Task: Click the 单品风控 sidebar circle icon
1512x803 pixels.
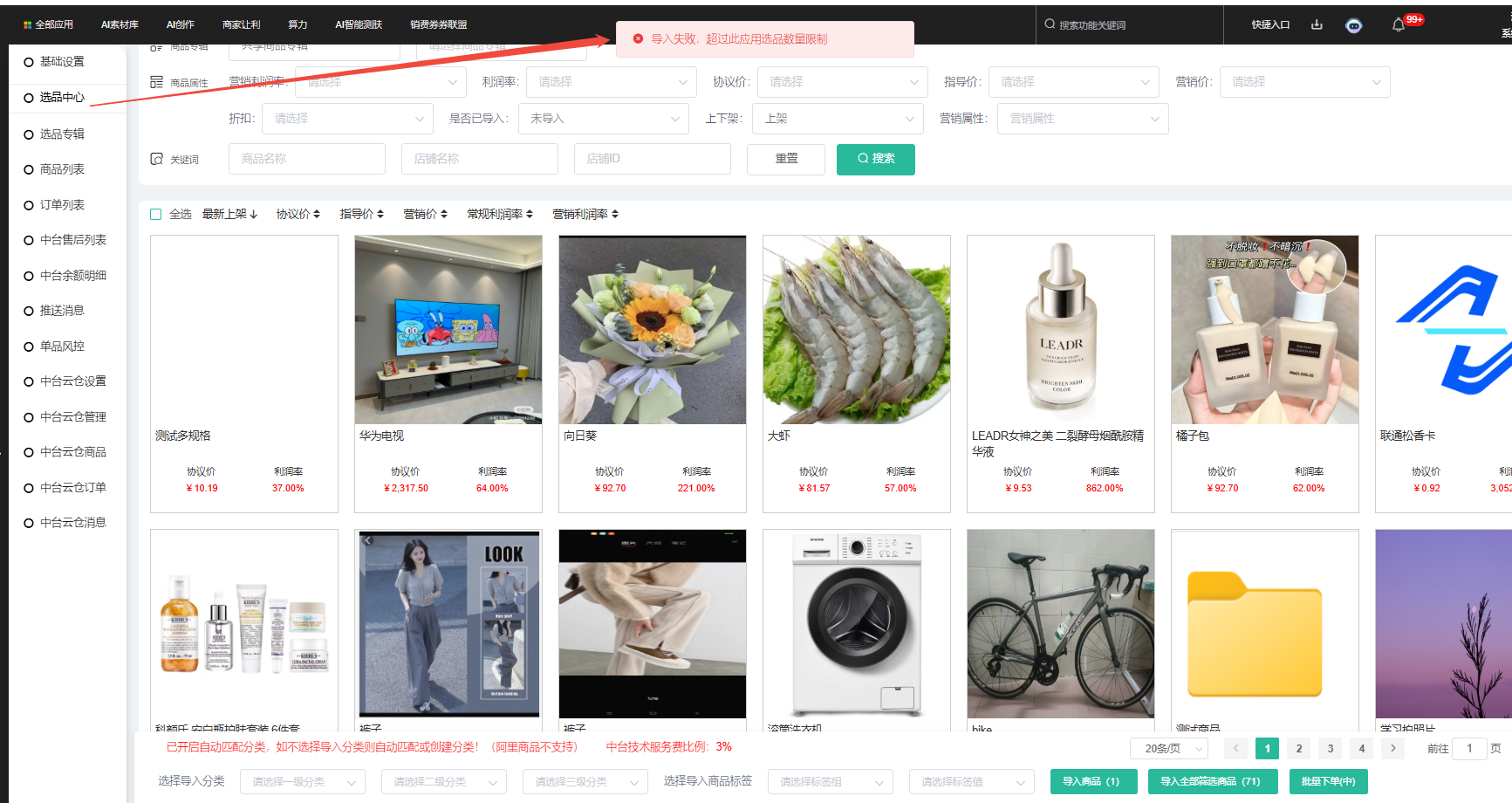Action: 29,347
